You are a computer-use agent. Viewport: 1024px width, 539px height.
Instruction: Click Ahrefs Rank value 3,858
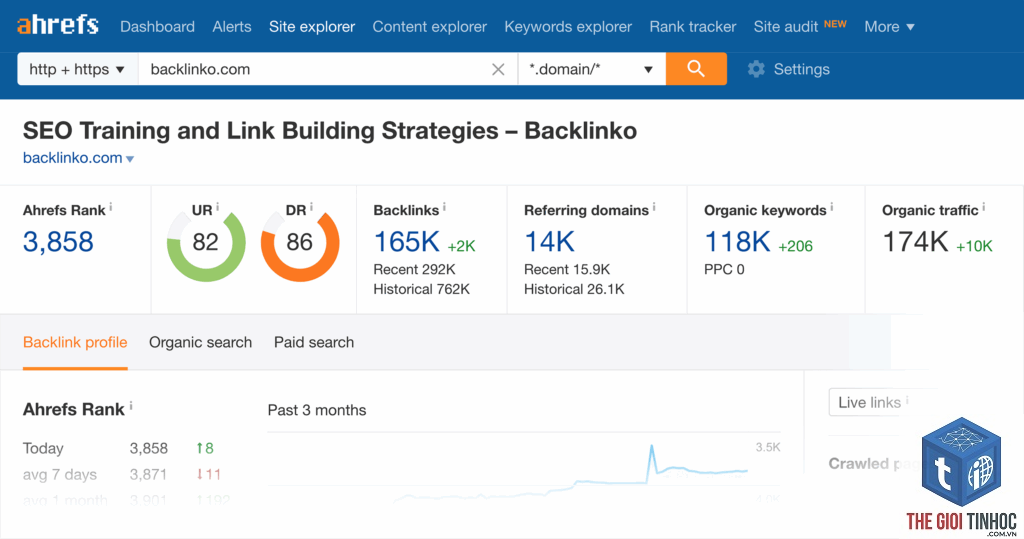pyautogui.click(x=58, y=242)
